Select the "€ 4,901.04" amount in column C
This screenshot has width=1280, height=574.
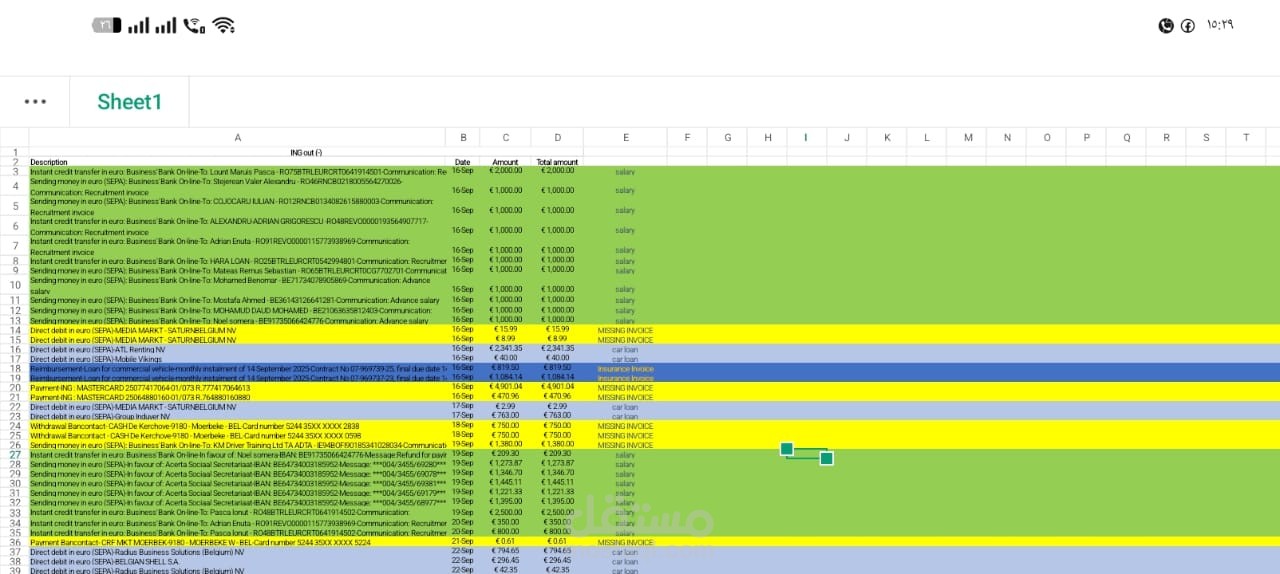click(505, 387)
